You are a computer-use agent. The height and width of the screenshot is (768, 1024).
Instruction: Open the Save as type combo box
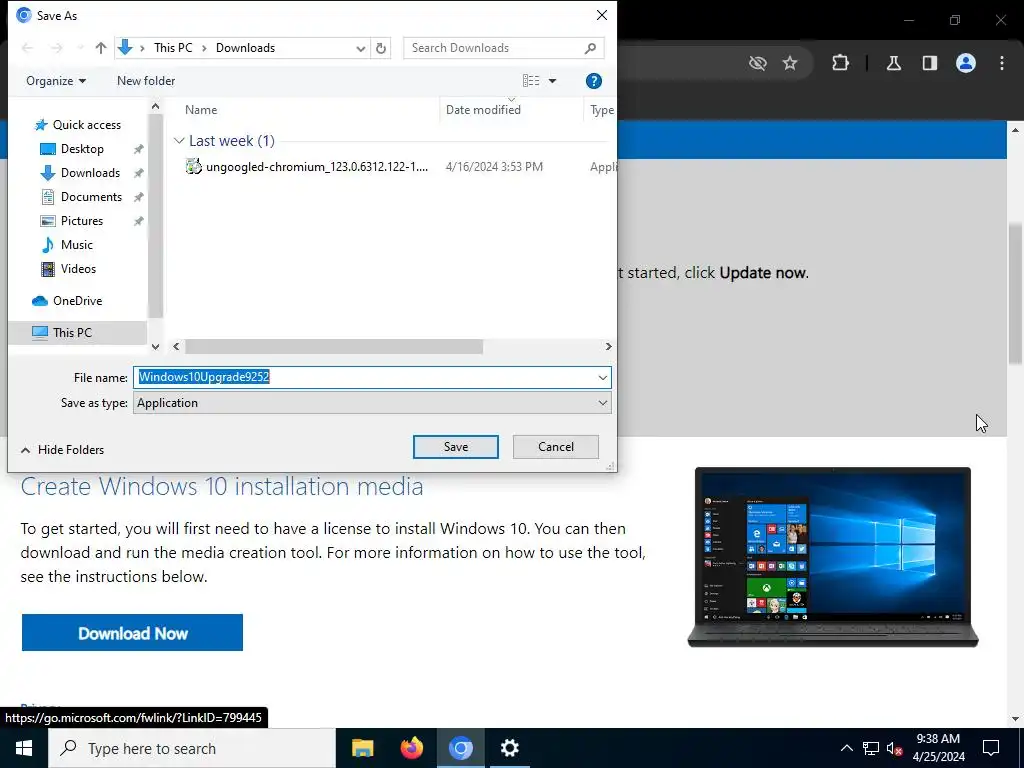coord(372,403)
